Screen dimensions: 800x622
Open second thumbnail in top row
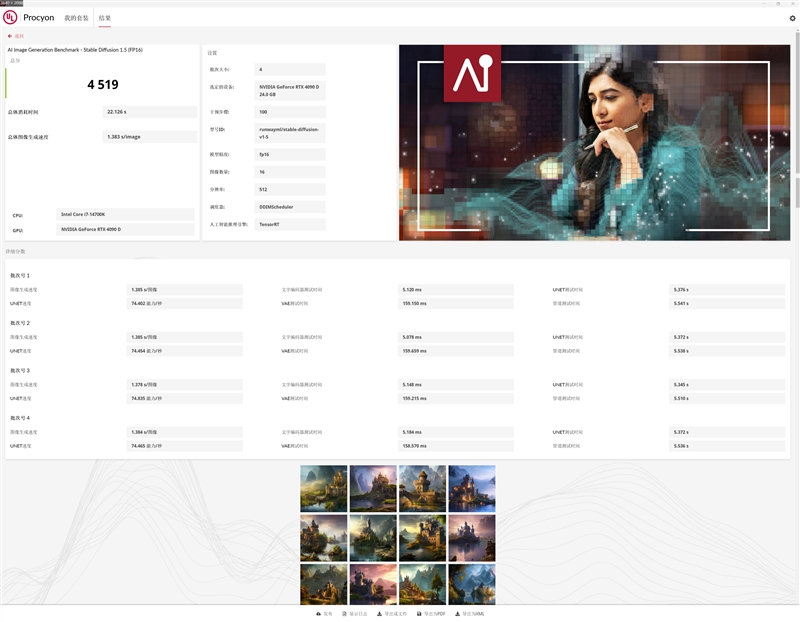(x=373, y=488)
